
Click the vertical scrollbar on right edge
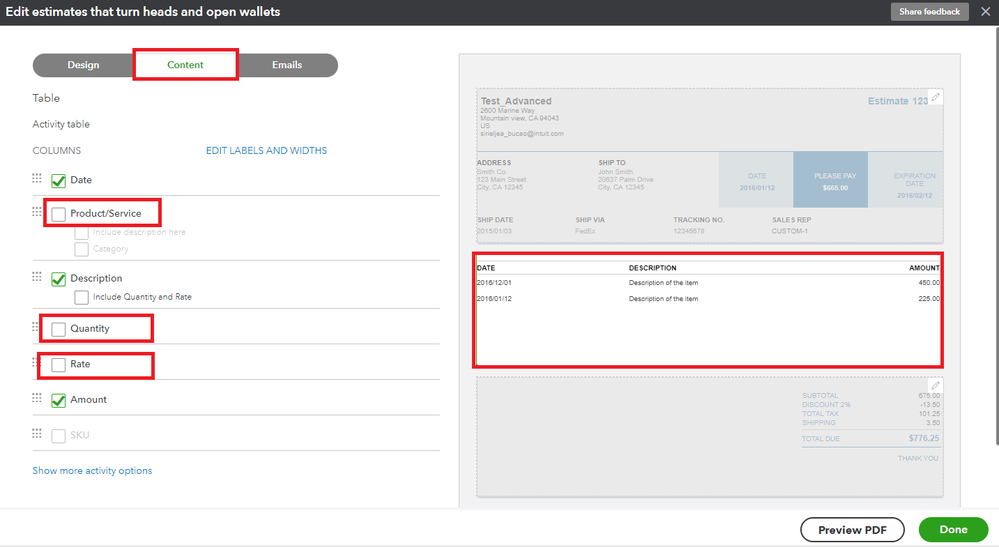996,236
